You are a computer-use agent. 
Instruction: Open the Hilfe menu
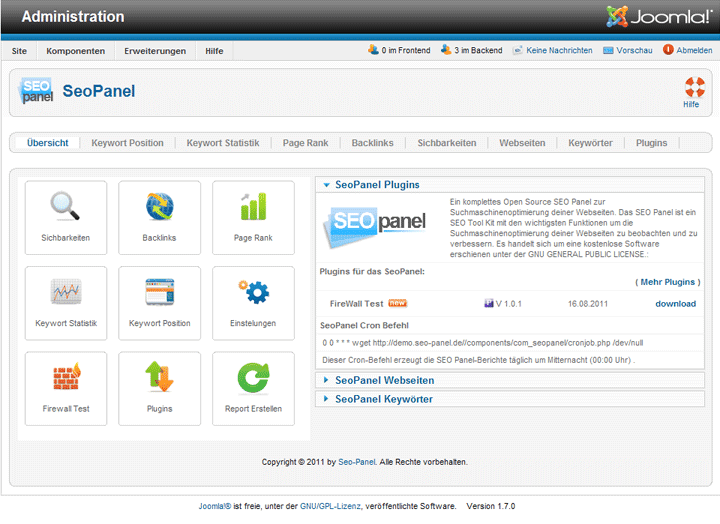[x=214, y=51]
